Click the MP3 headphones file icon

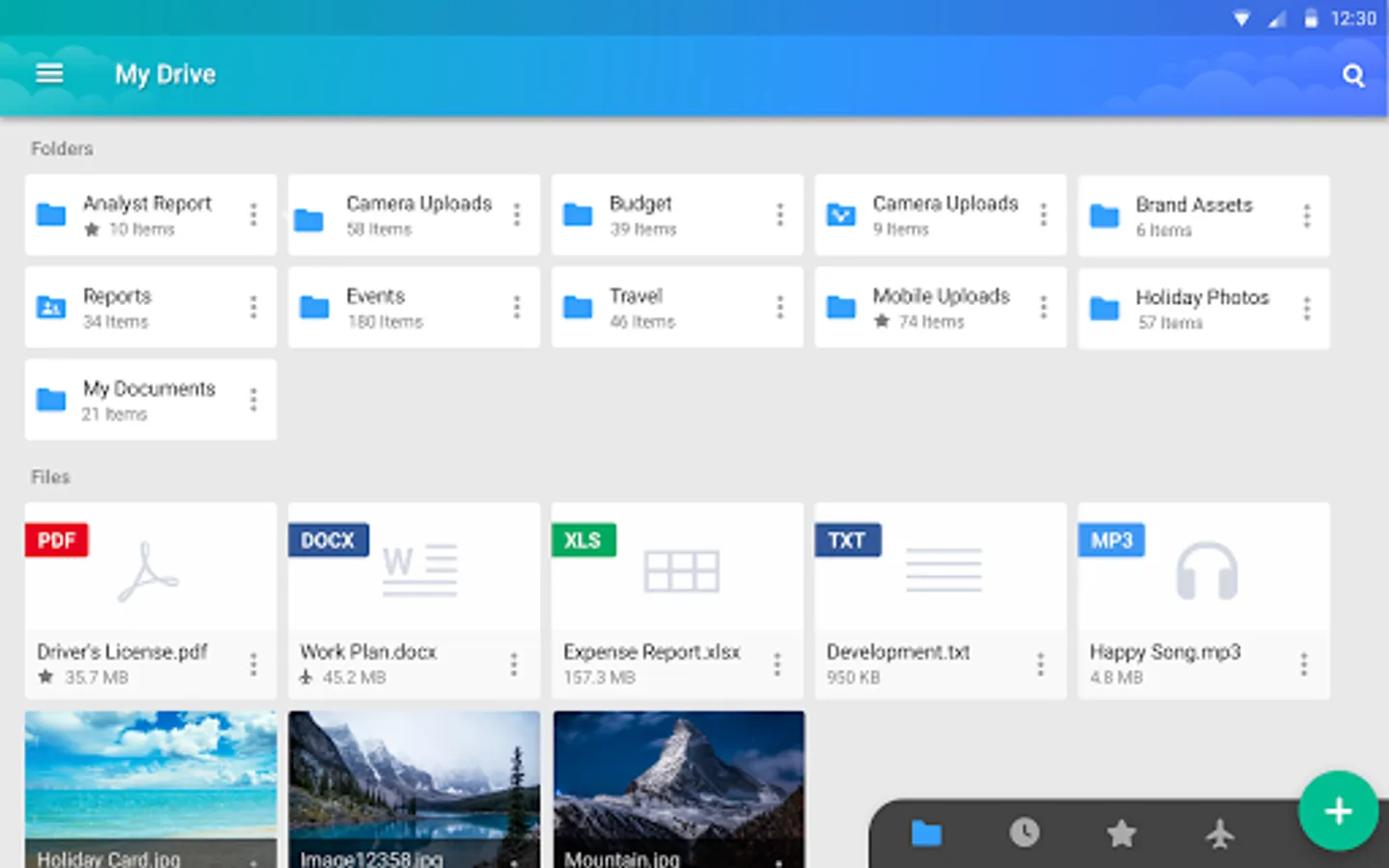click(1207, 571)
